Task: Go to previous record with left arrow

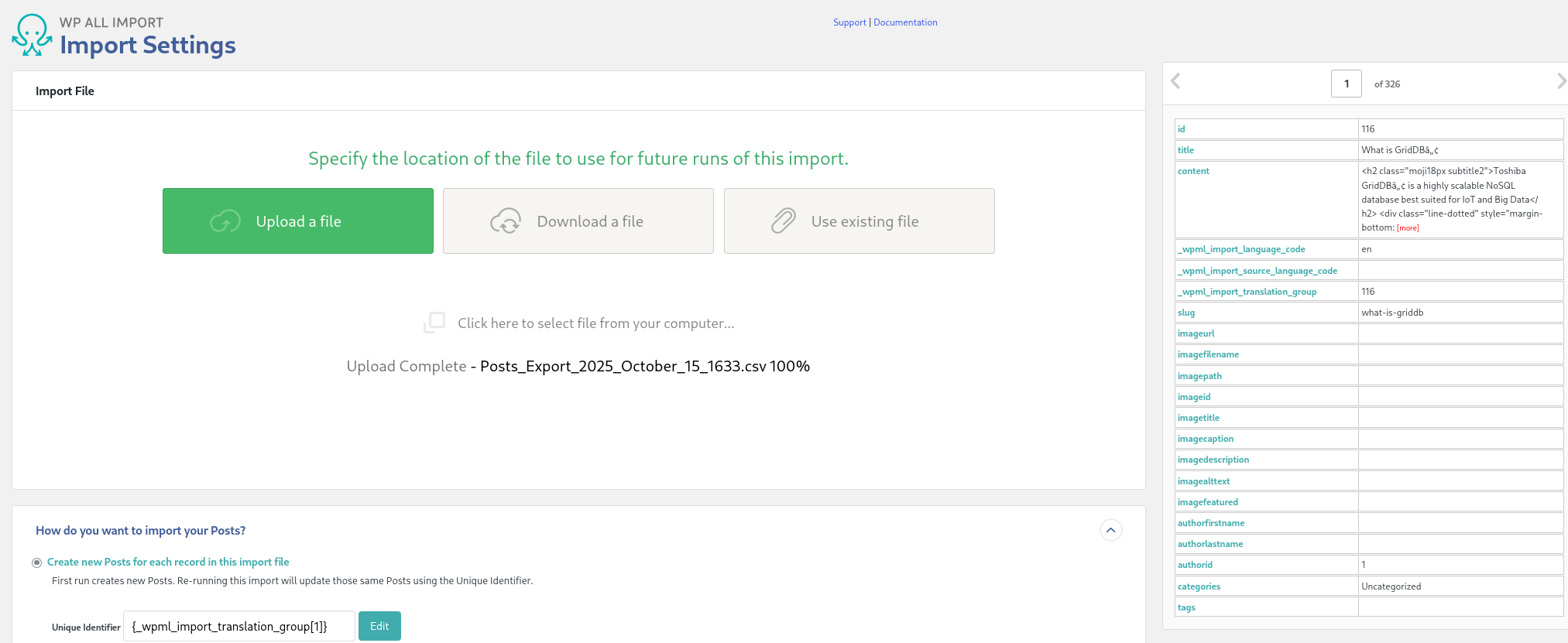Action: 1175,81
